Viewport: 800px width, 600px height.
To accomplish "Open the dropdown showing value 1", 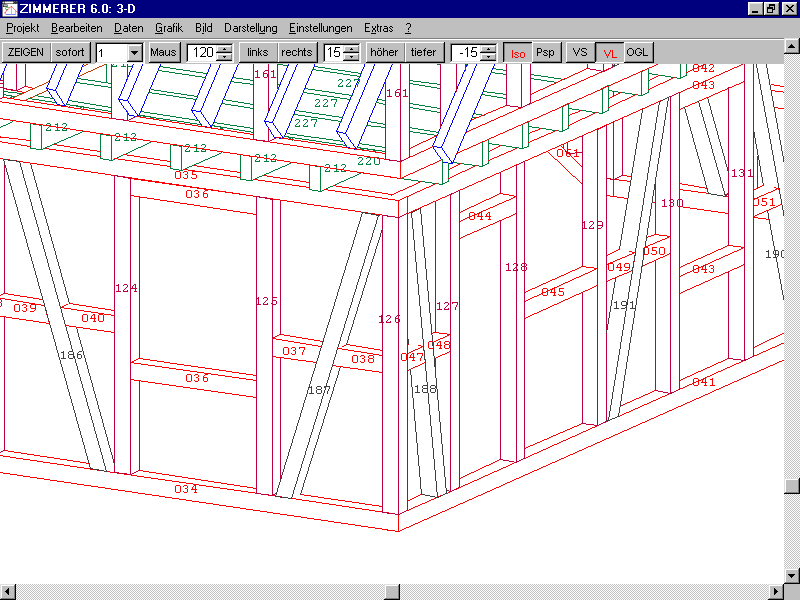I will point(134,53).
